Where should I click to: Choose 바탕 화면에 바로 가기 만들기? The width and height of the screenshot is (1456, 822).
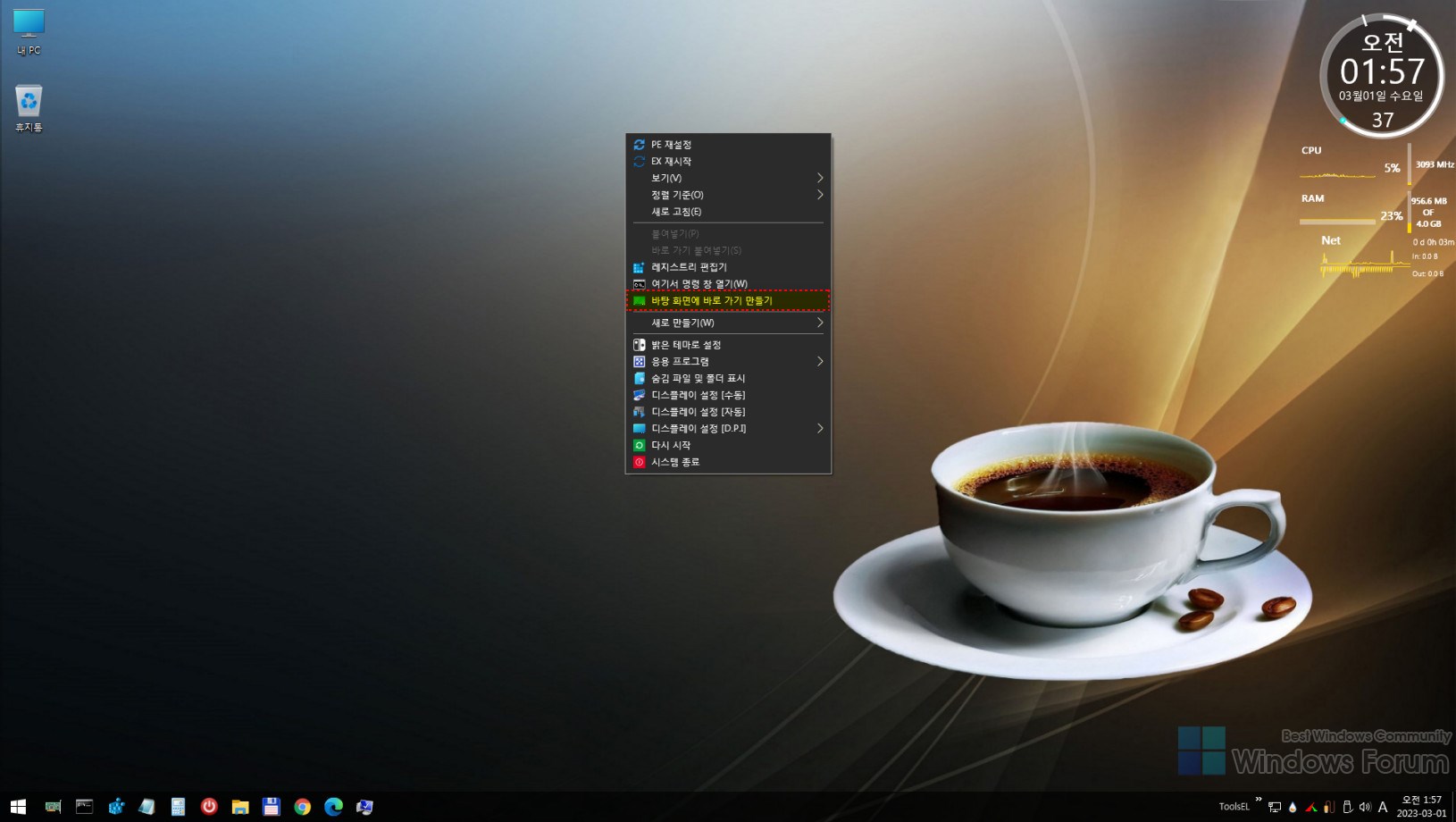pyautogui.click(x=728, y=301)
